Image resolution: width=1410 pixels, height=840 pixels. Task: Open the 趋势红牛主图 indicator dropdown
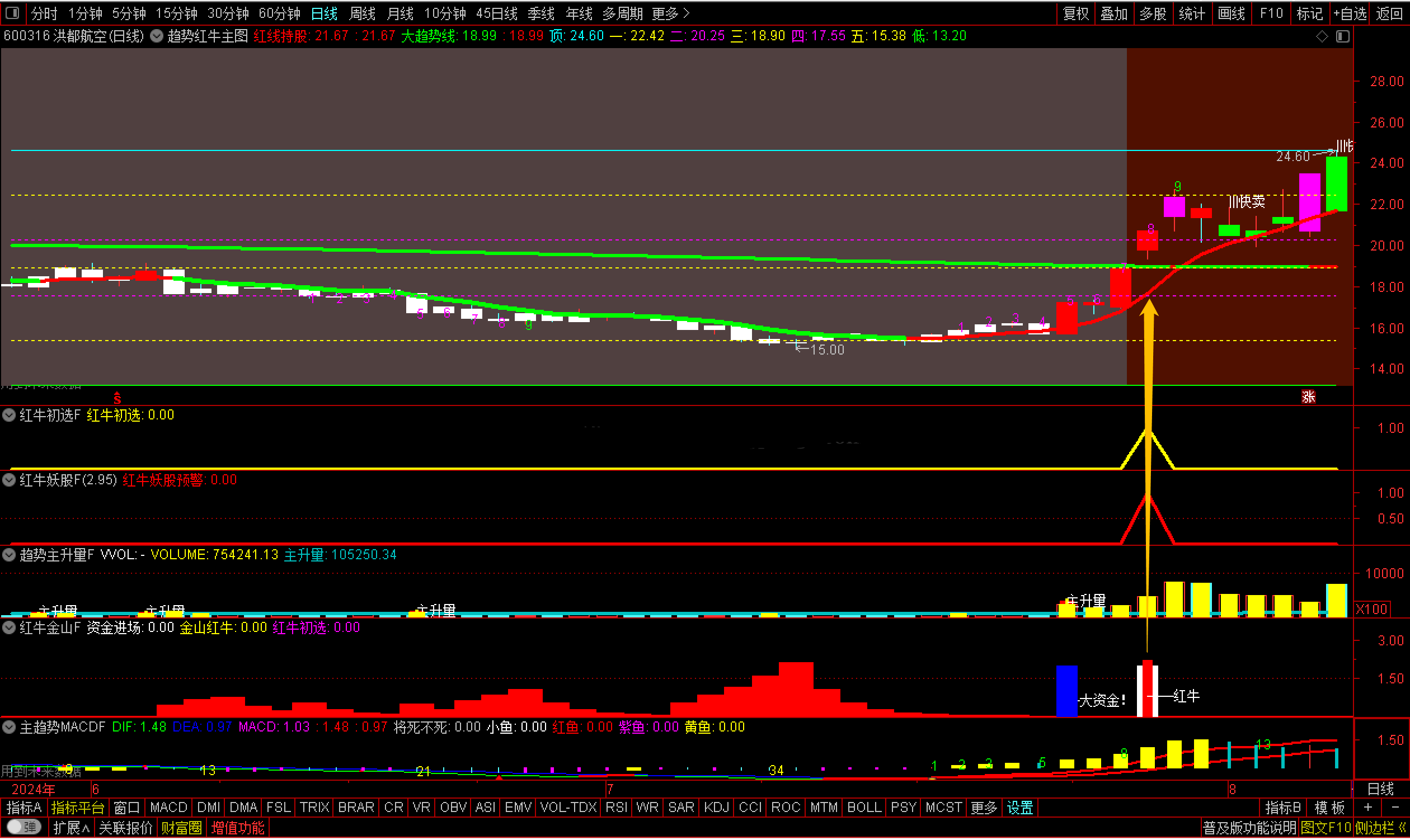(157, 36)
